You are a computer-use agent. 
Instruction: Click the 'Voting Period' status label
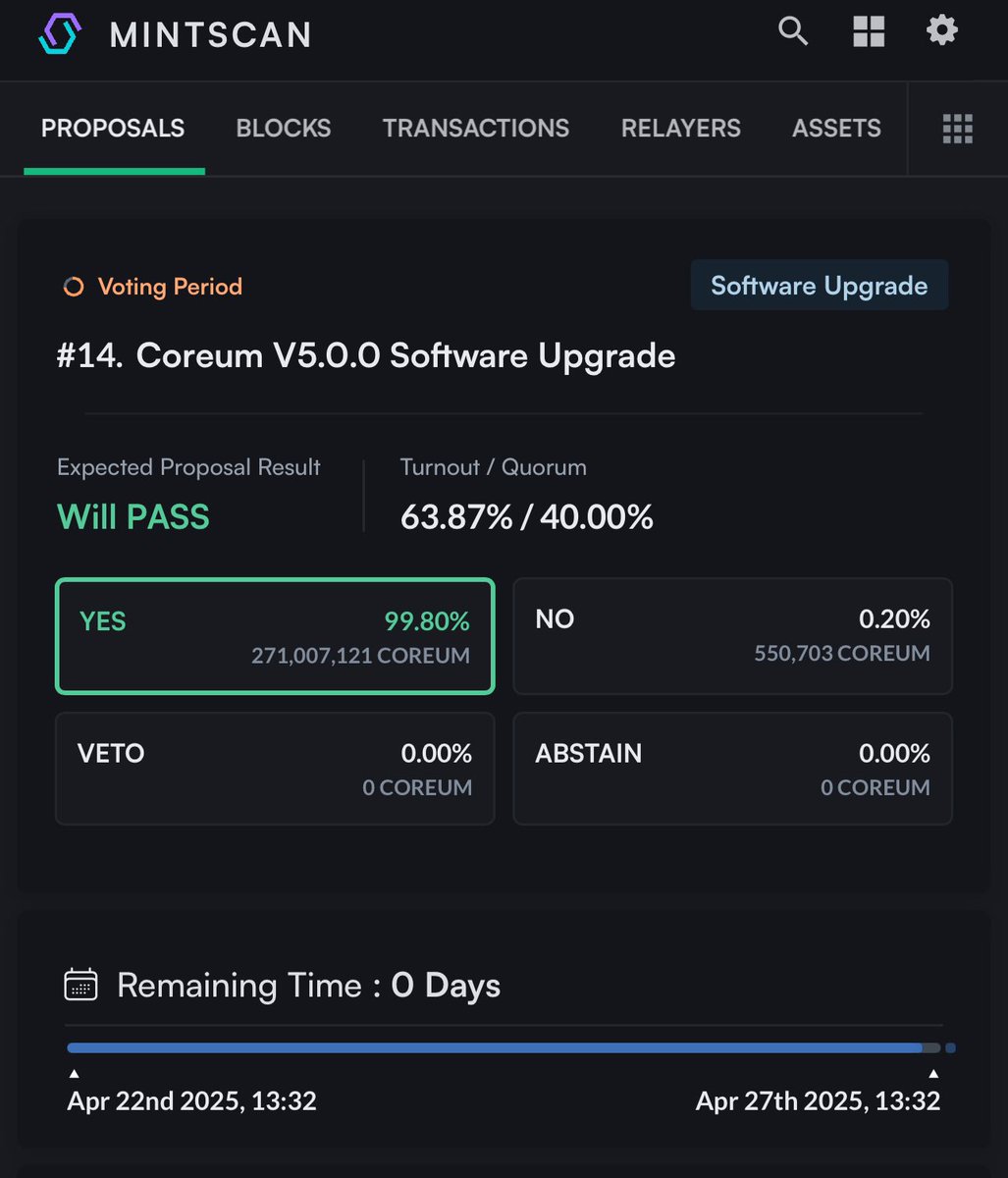point(170,287)
